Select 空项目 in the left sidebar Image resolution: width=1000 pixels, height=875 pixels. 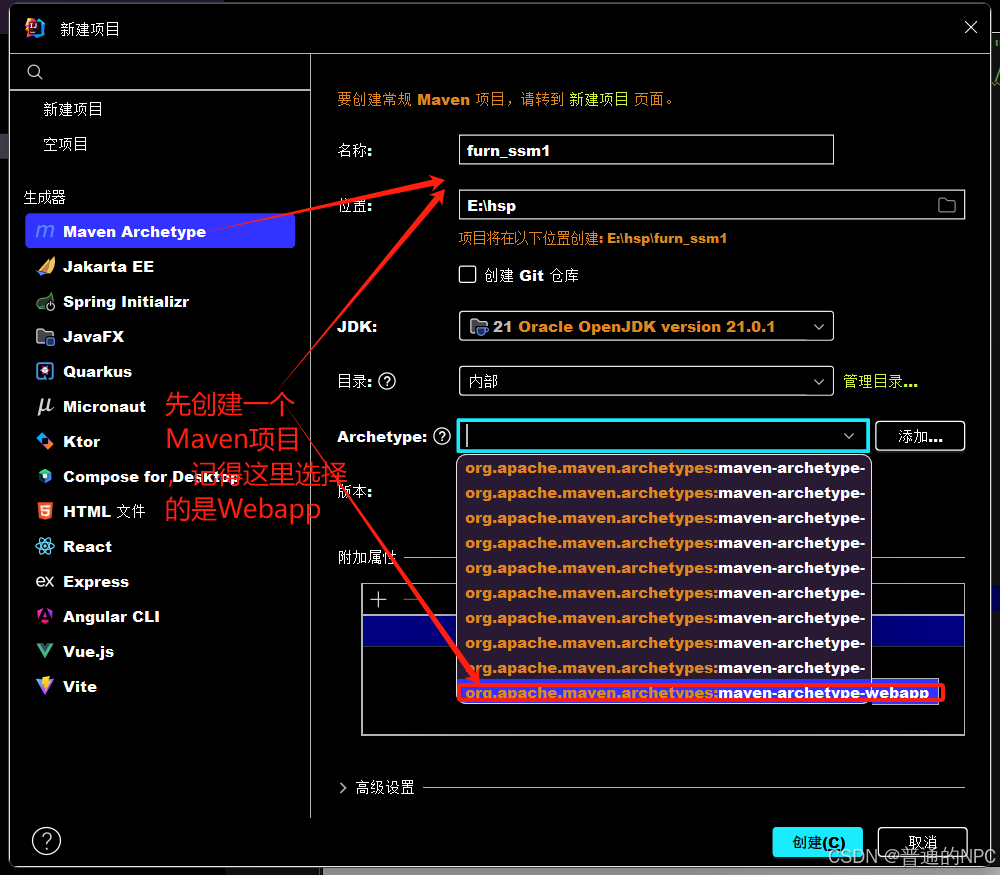(x=65, y=144)
